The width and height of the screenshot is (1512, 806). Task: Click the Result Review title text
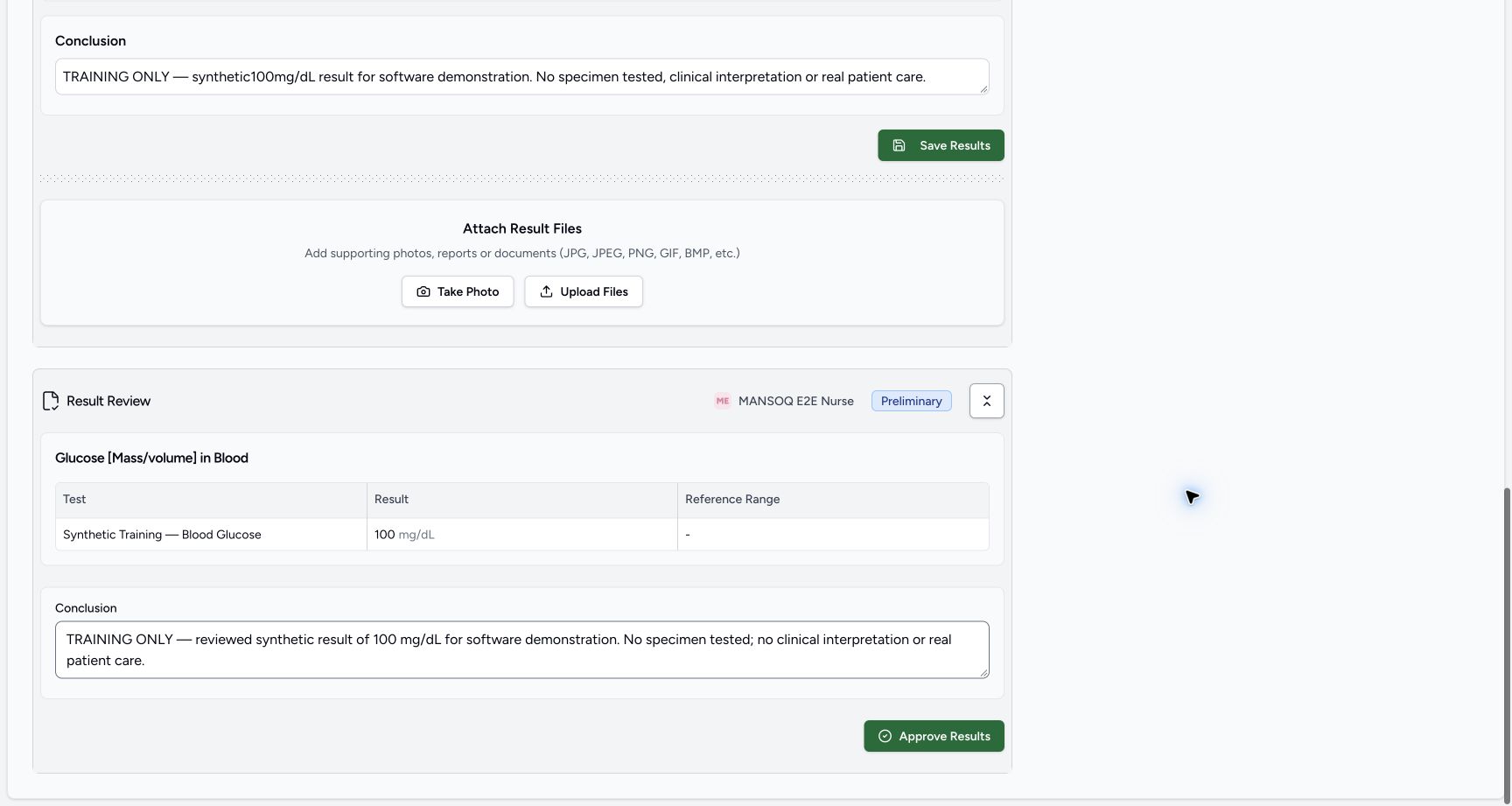[108, 401]
